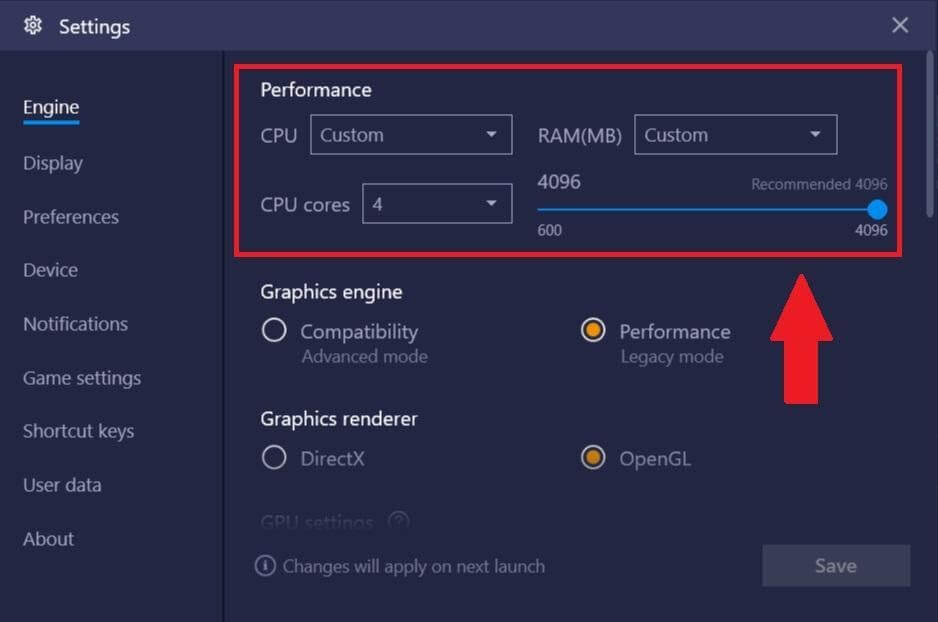
Task: Choose DirectX graphics renderer
Action: 274,458
